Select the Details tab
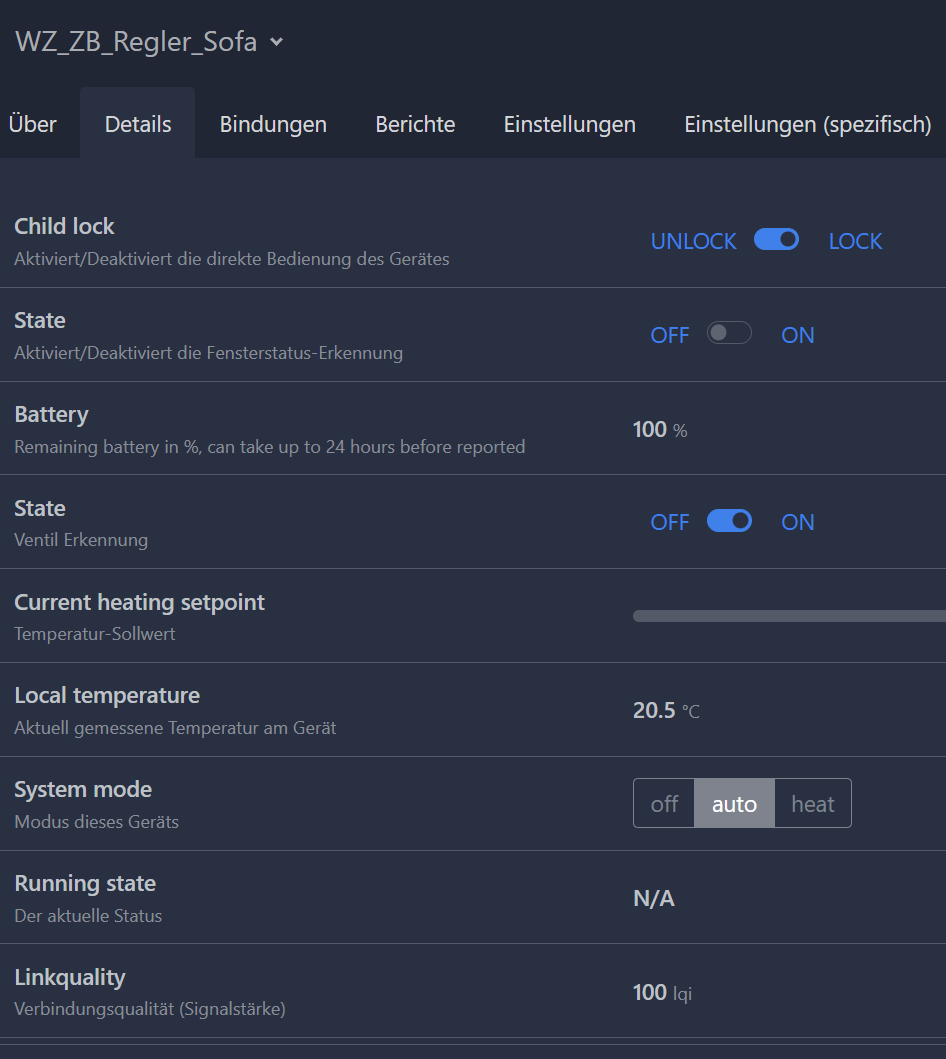The width and height of the screenshot is (946, 1059). (x=138, y=125)
